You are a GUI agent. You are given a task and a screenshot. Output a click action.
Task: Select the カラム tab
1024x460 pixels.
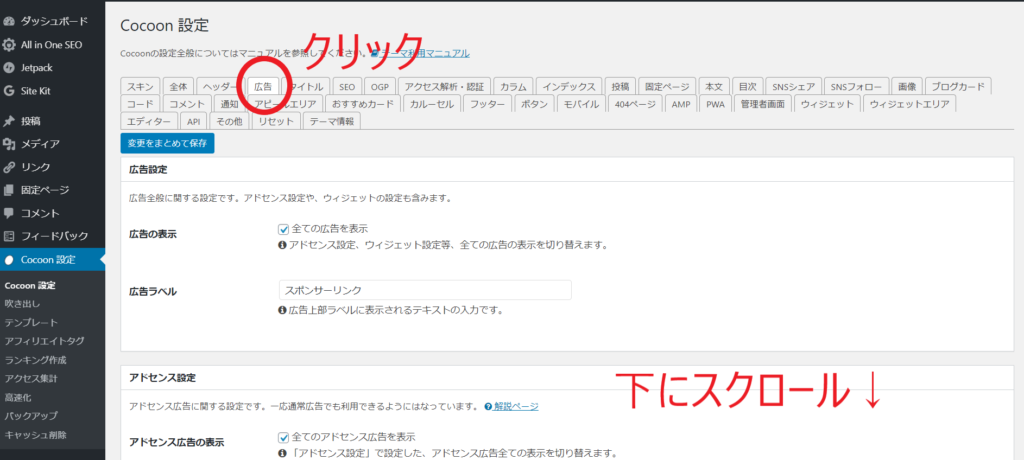(x=513, y=87)
